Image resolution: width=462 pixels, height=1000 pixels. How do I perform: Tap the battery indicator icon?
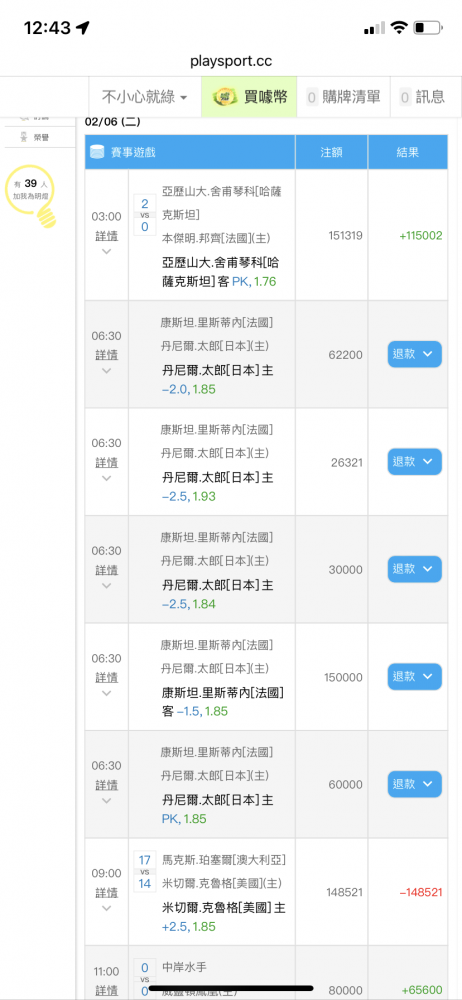[428, 27]
